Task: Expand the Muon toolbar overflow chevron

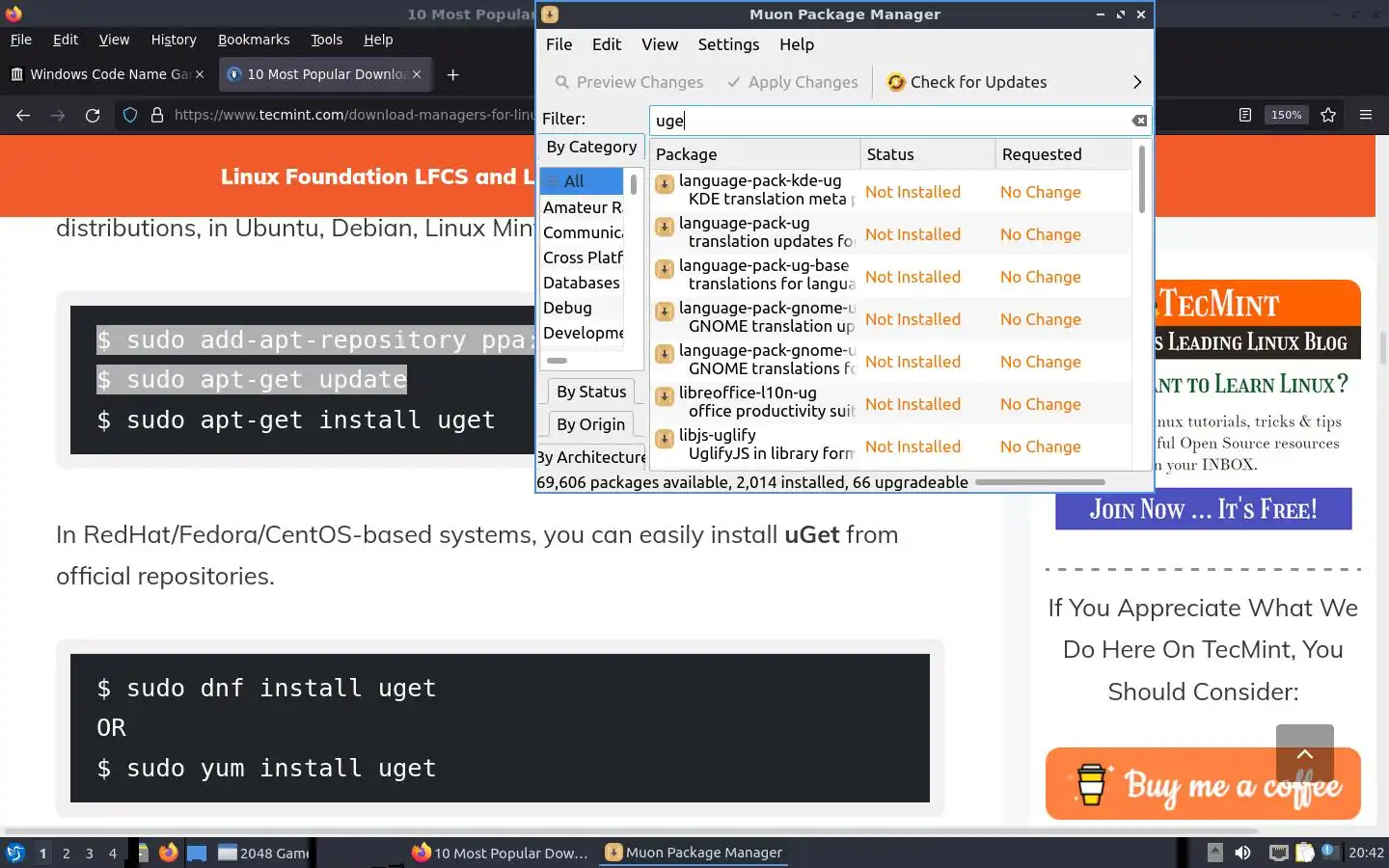Action: [x=1136, y=82]
